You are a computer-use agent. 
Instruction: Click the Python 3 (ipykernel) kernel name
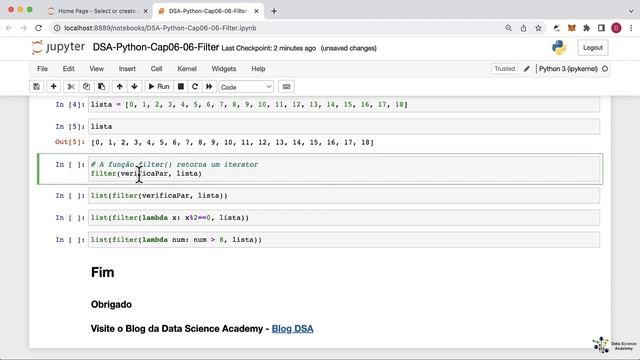pyautogui.click(x=568, y=69)
